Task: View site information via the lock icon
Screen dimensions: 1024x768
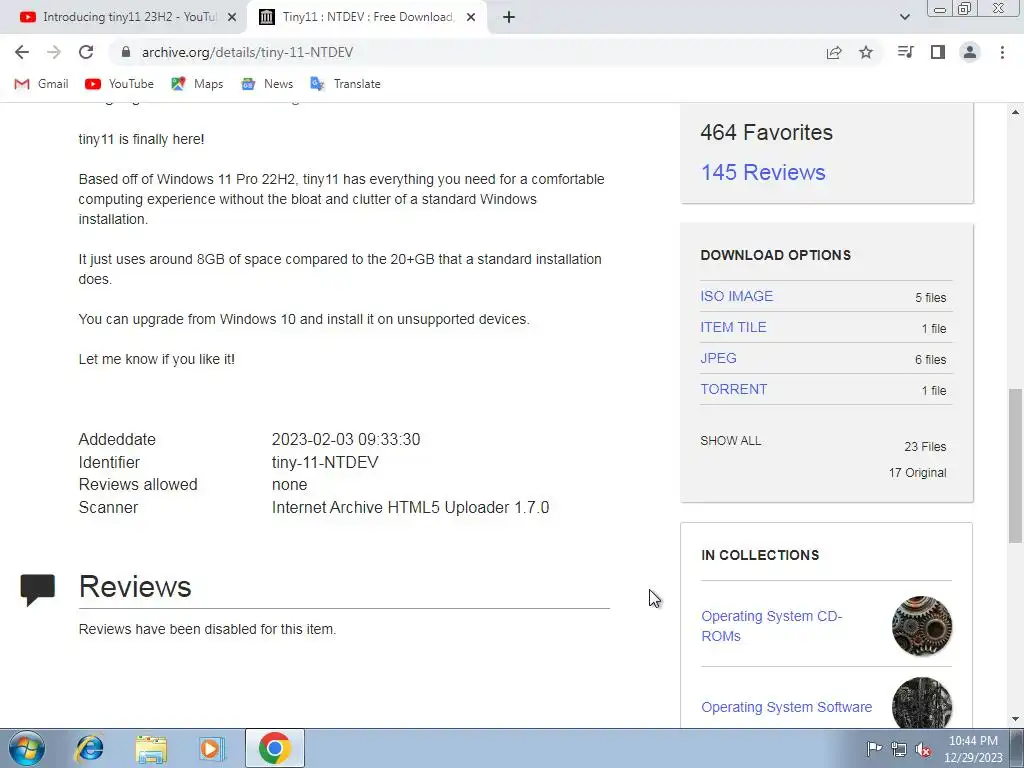Action: point(126,52)
